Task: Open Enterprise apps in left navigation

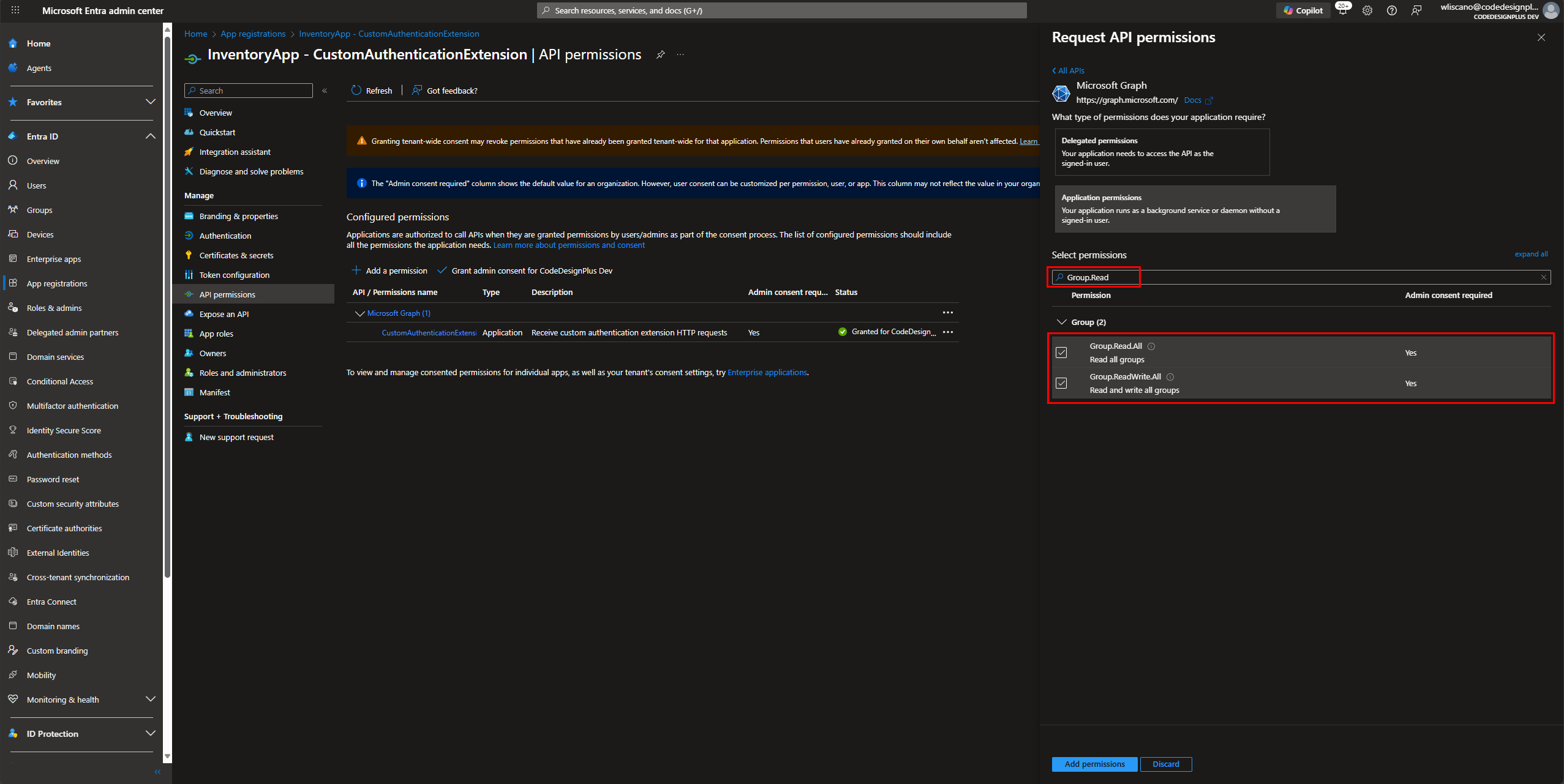Action: click(53, 259)
